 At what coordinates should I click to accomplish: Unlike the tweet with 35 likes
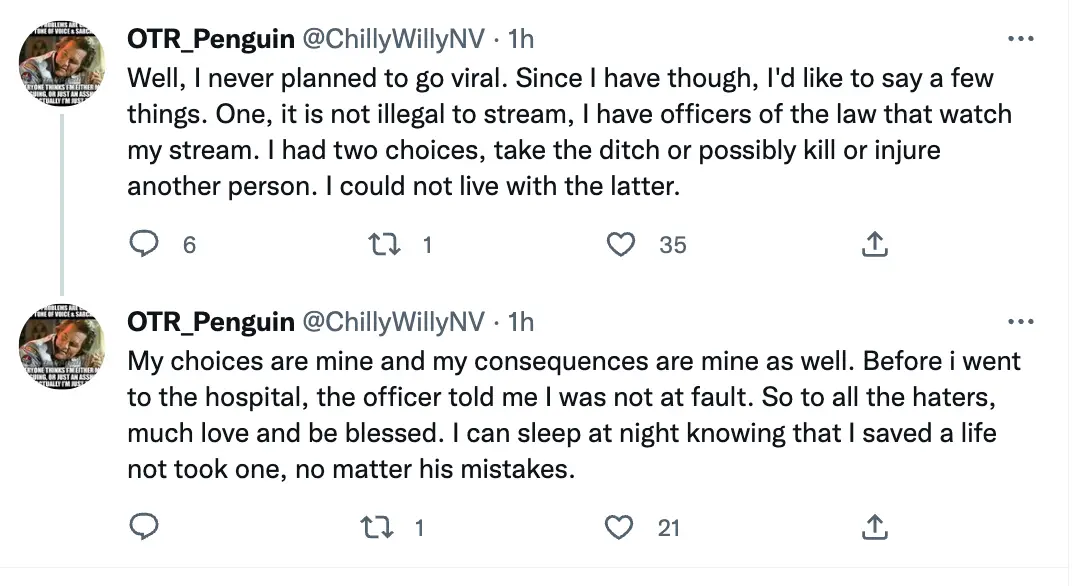pyautogui.click(x=623, y=243)
